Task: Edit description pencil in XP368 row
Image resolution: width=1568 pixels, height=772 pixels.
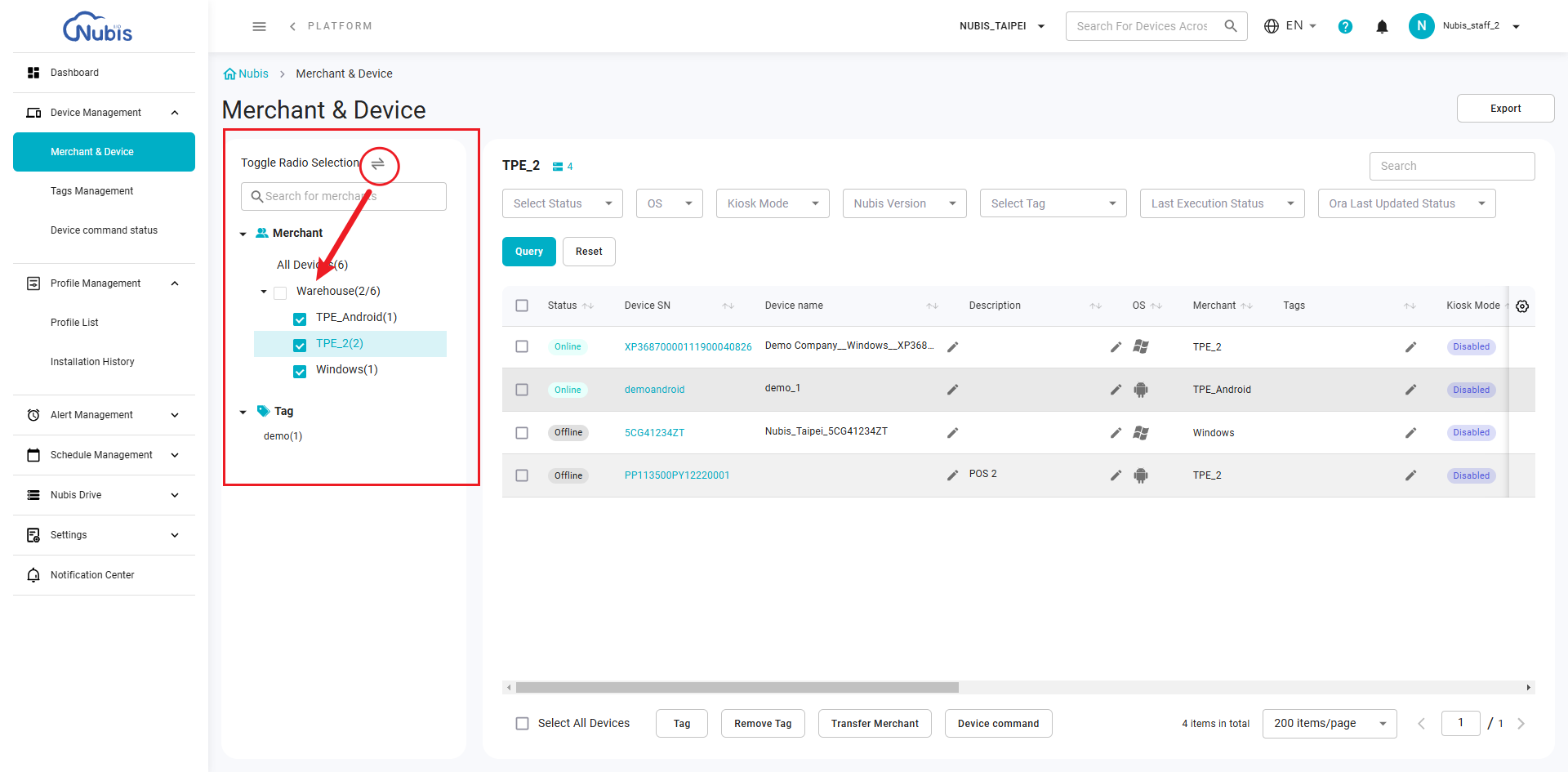Action: (1116, 347)
